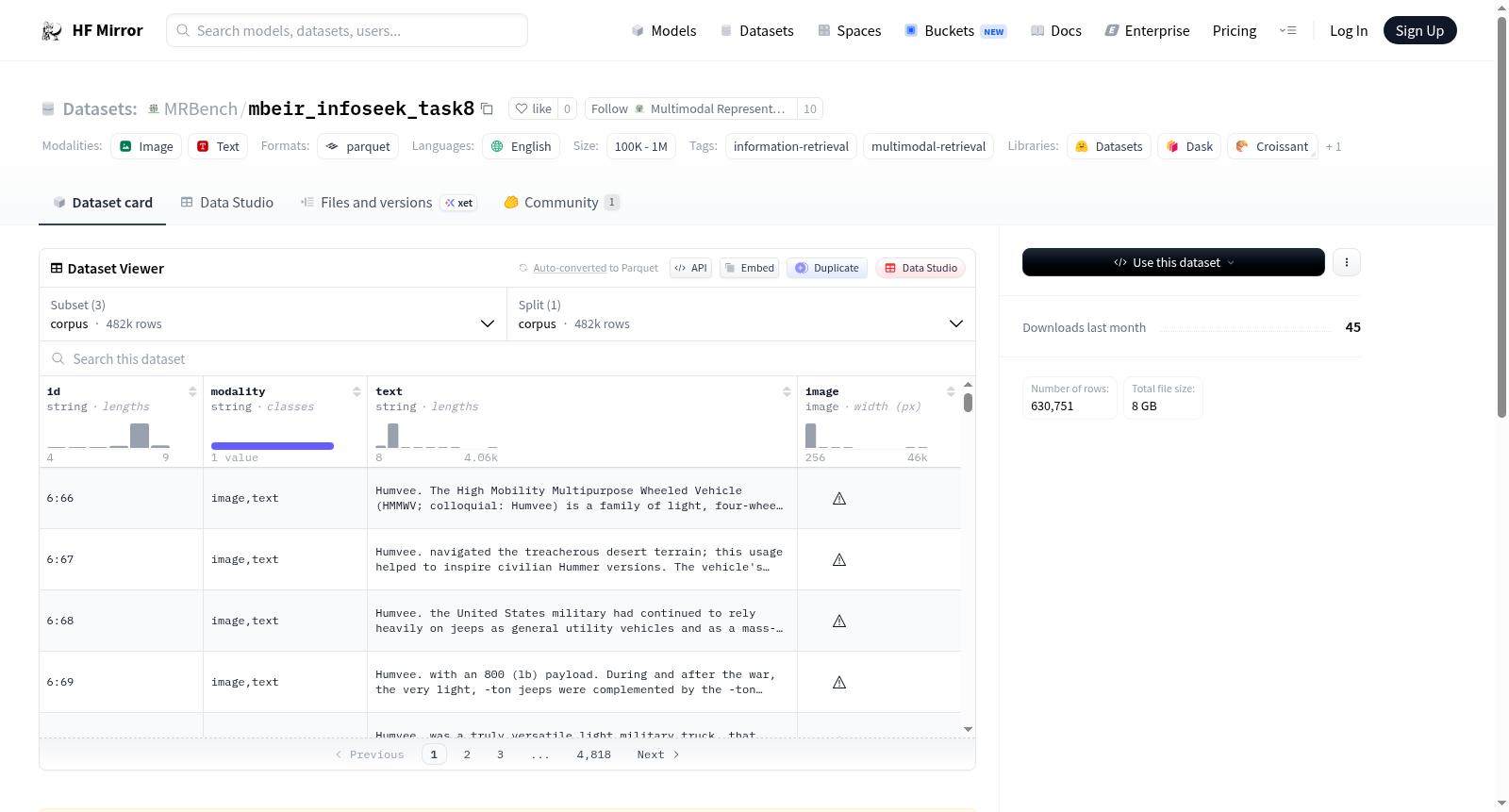This screenshot has height=812, width=1509.
Task: Click the warning icon in row 6:69
Action: [839, 682]
